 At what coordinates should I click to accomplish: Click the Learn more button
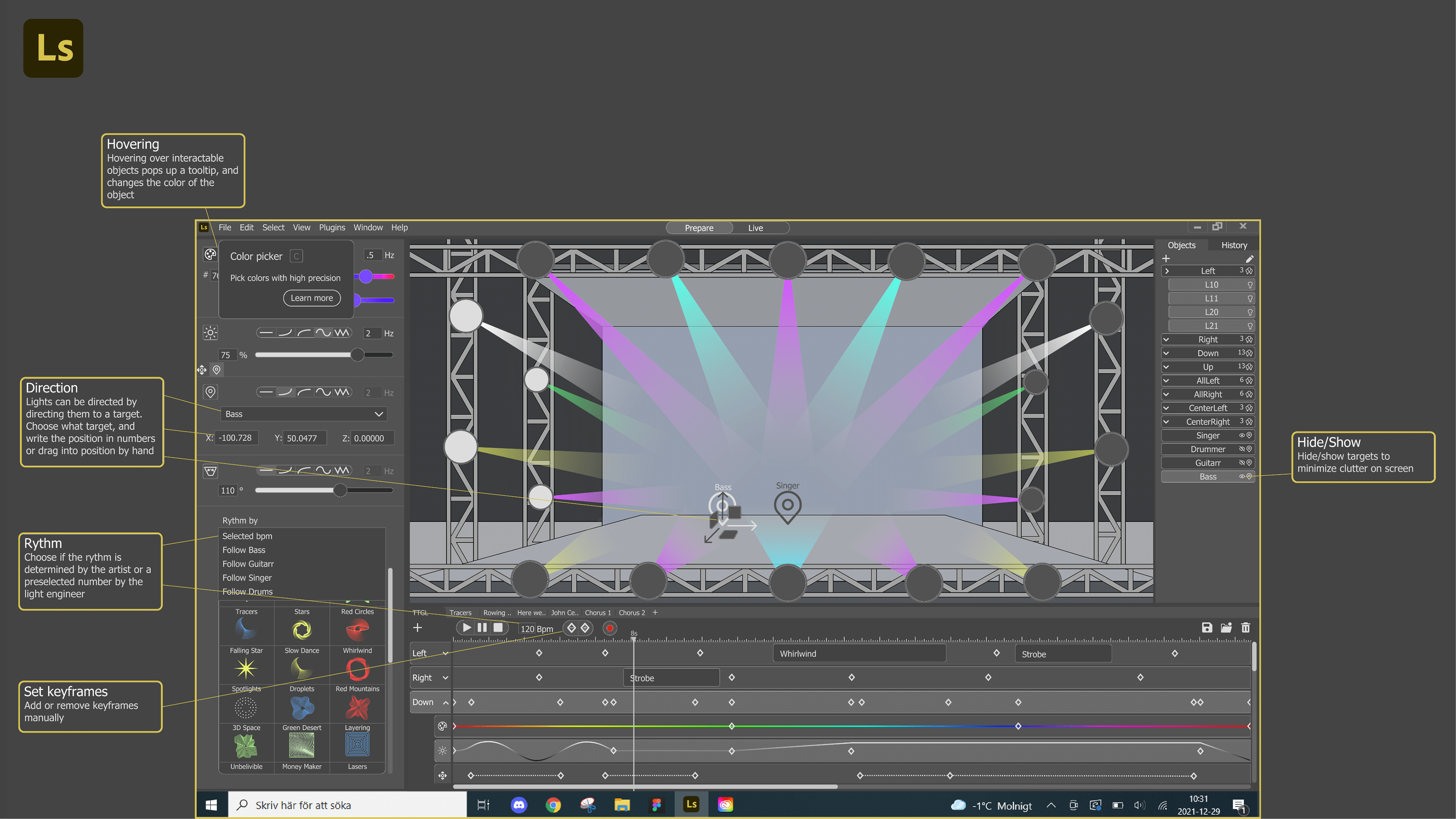(x=311, y=298)
